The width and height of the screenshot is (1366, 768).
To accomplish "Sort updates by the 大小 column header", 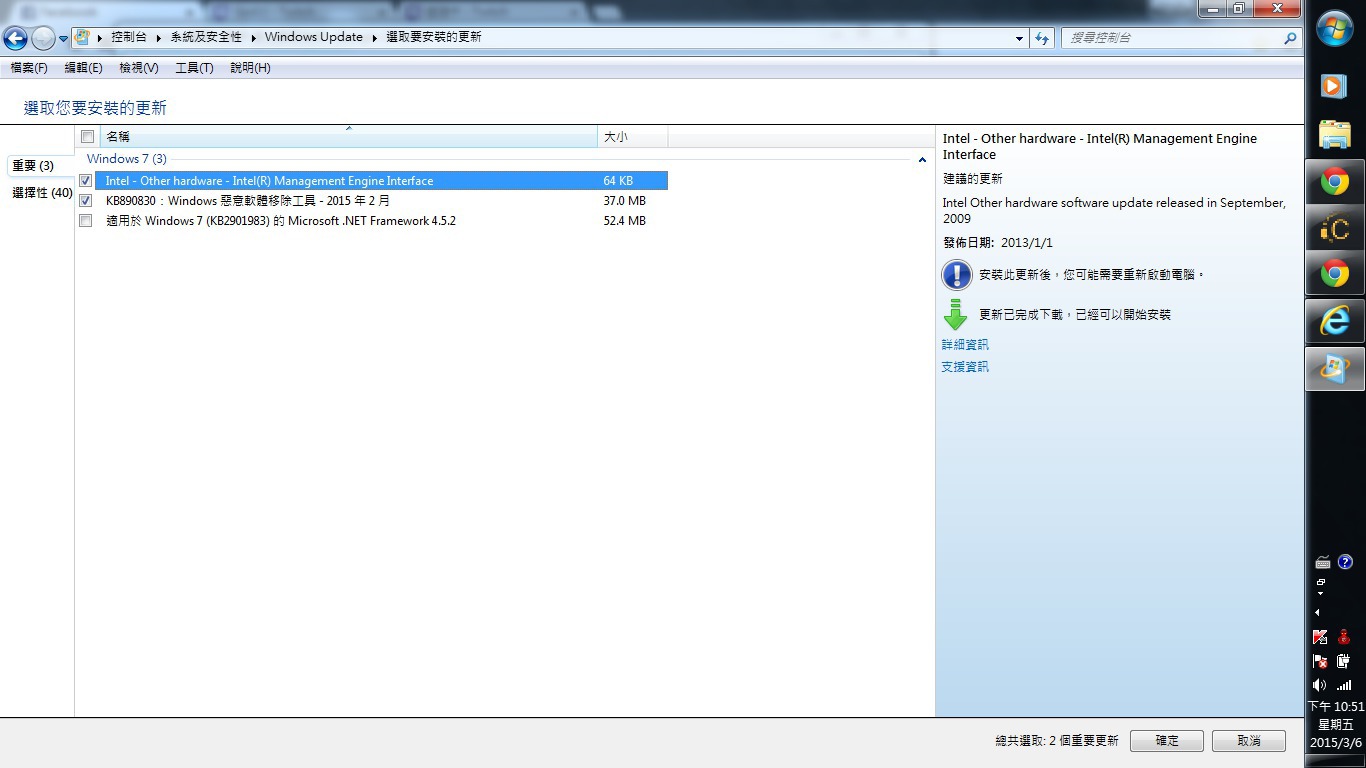I will [x=632, y=137].
